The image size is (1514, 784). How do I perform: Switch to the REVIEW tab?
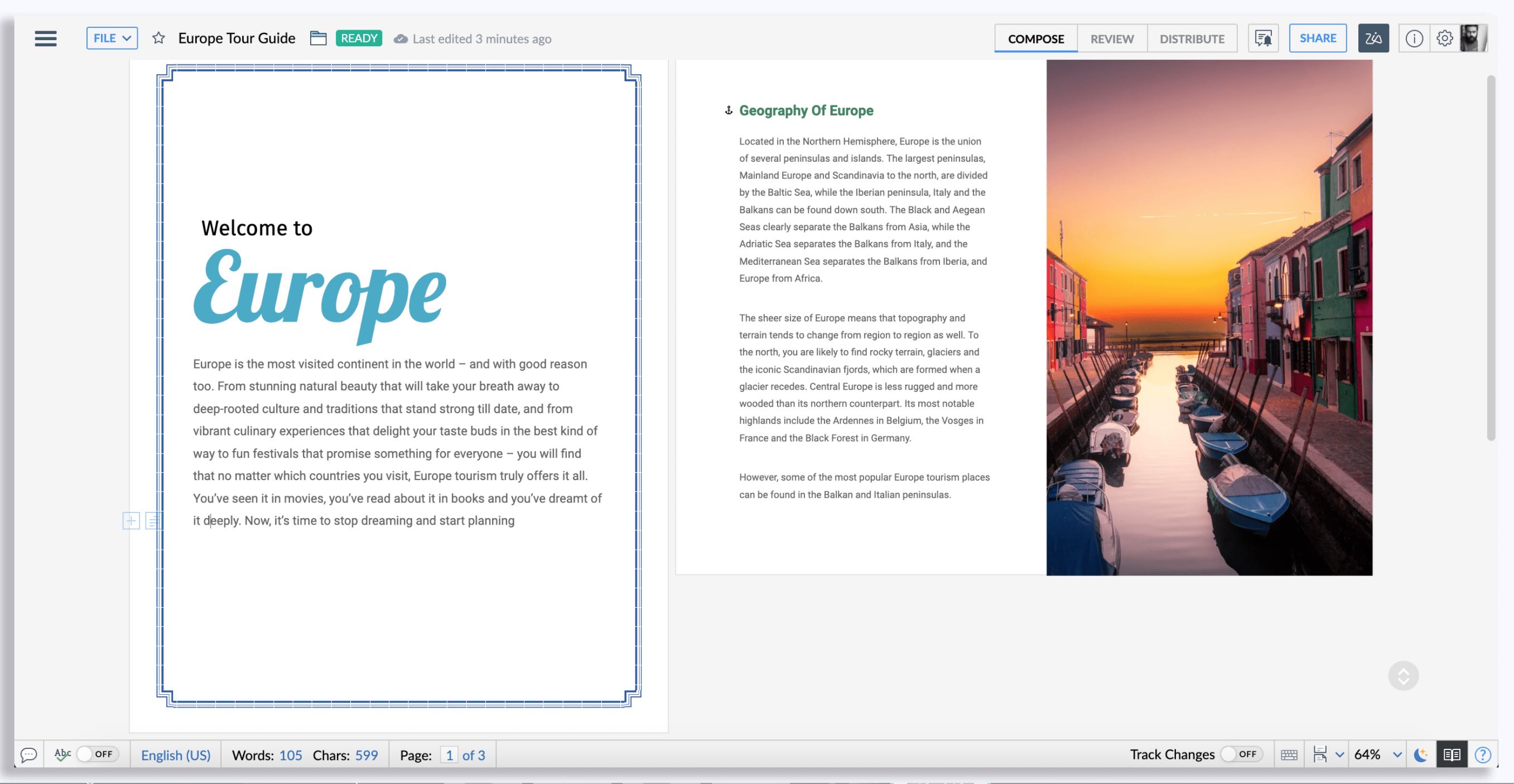pos(1111,39)
